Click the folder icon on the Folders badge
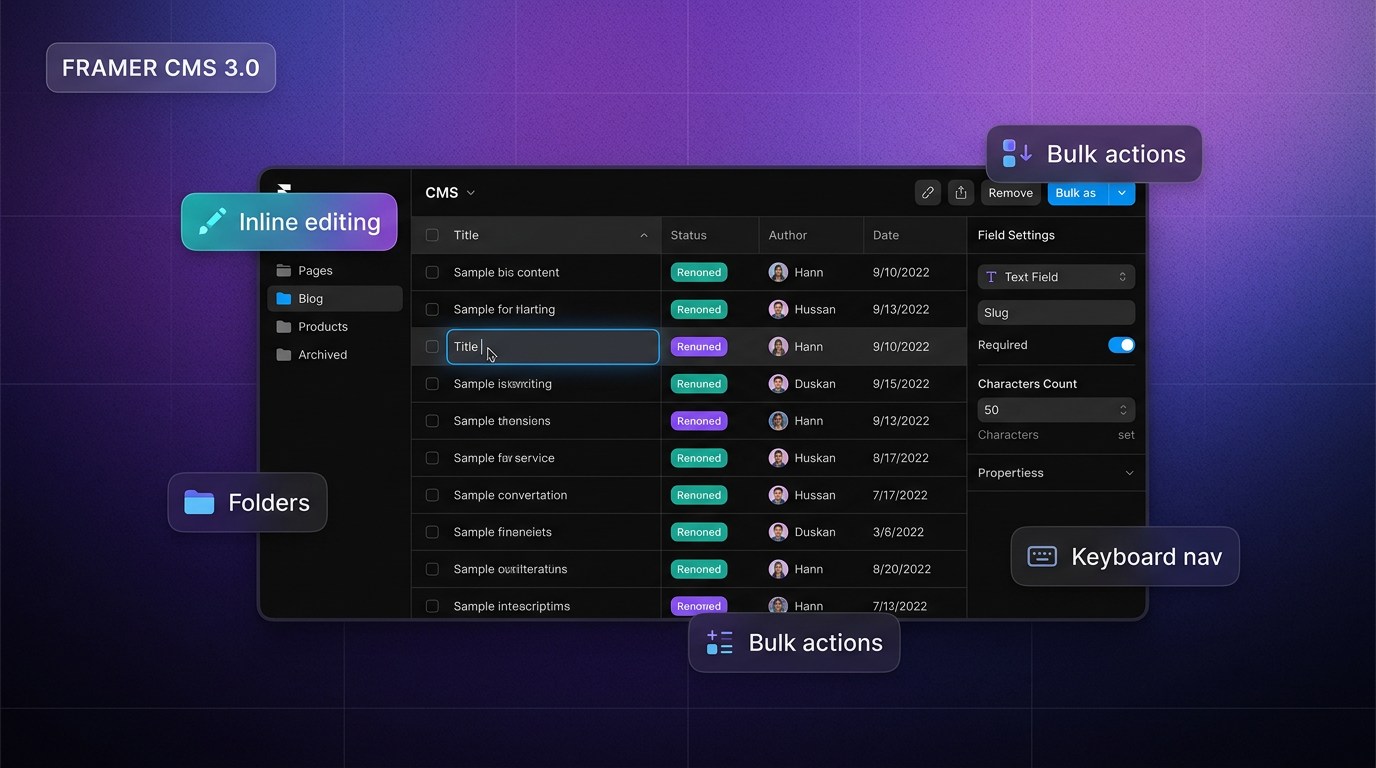 (x=199, y=502)
